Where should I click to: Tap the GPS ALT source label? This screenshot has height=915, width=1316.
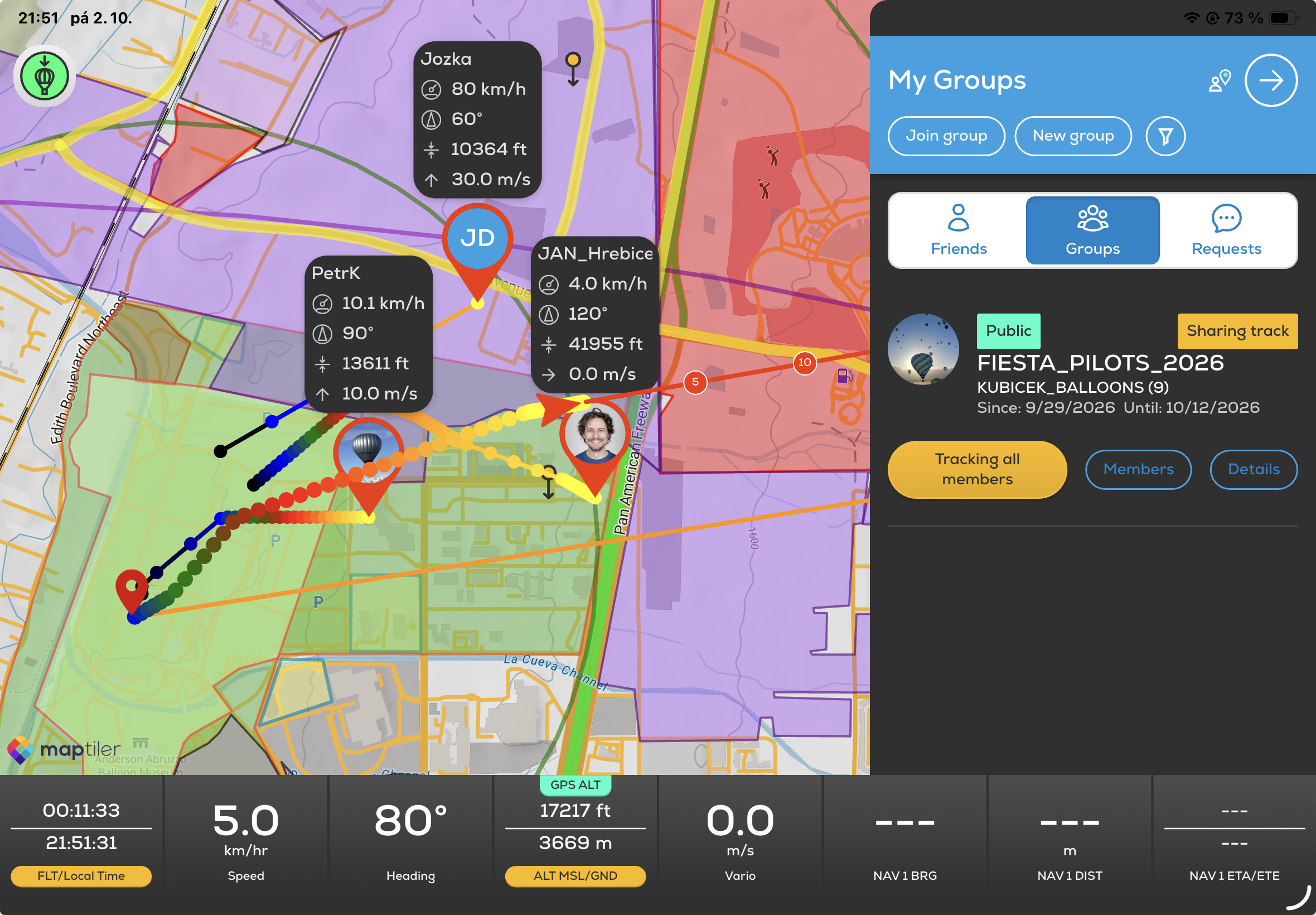click(x=575, y=785)
